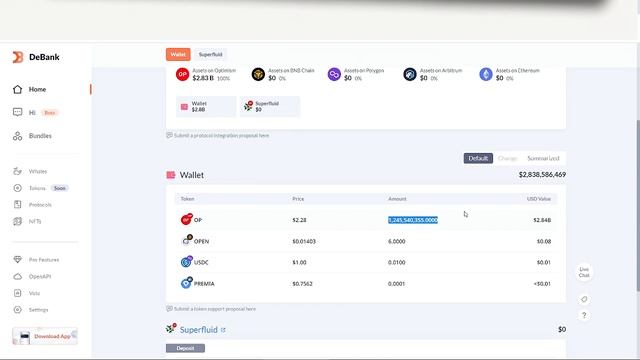This screenshot has width=640, height=360.
Task: Click the Bundles icon
Action: click(x=18, y=136)
